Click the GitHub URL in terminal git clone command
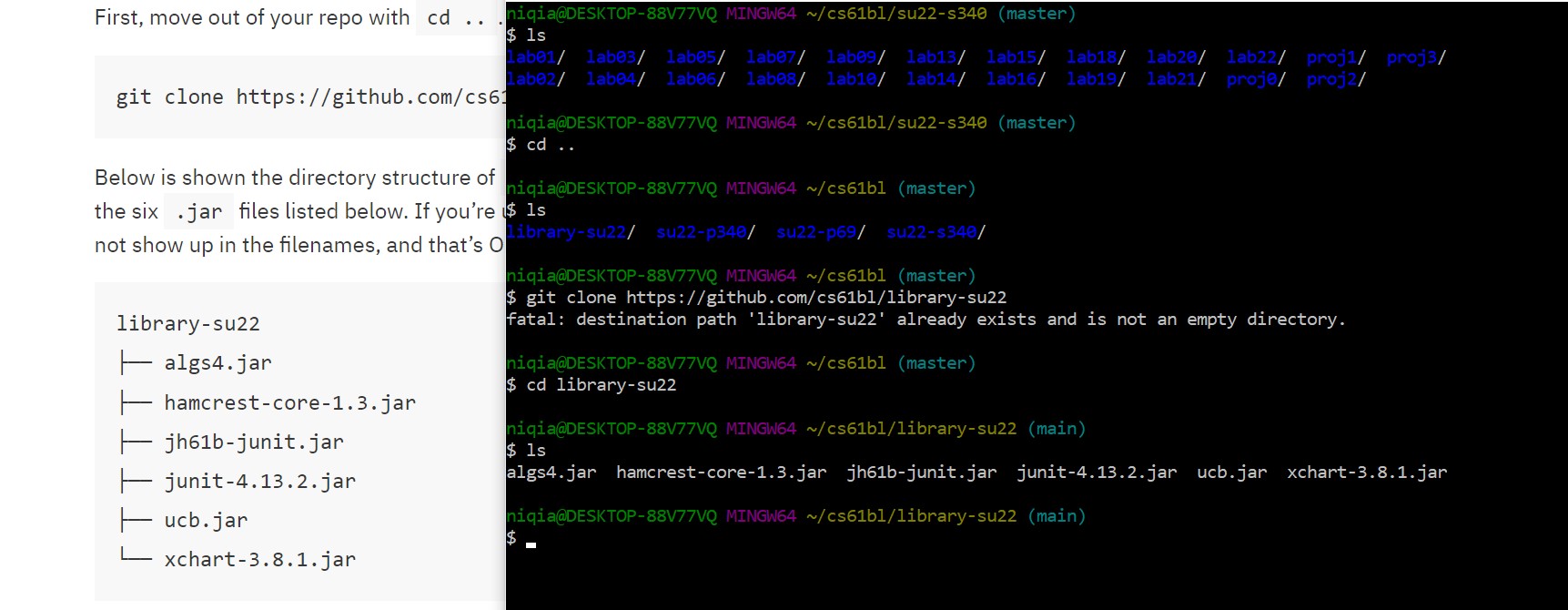1568x610 pixels. [815, 298]
